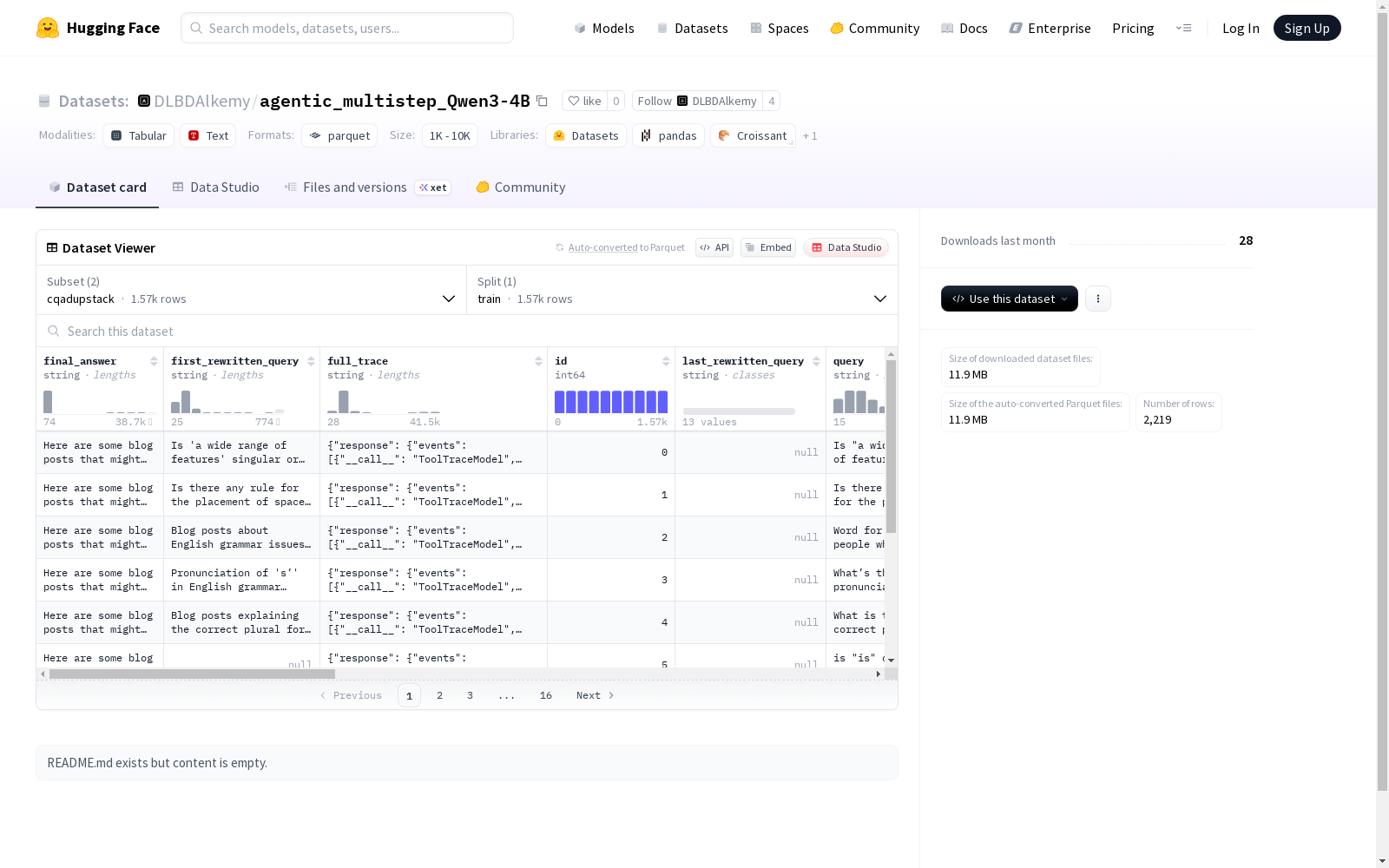Click the like count 0 badge
This screenshot has height=868, width=1389.
coord(616,101)
